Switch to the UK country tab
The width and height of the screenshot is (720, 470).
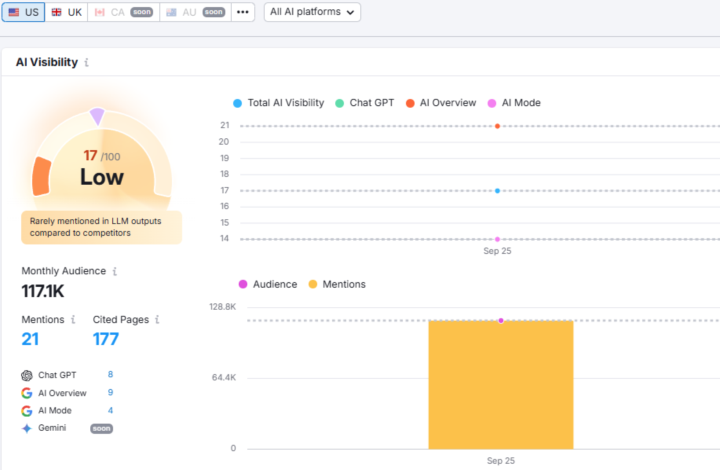point(66,12)
